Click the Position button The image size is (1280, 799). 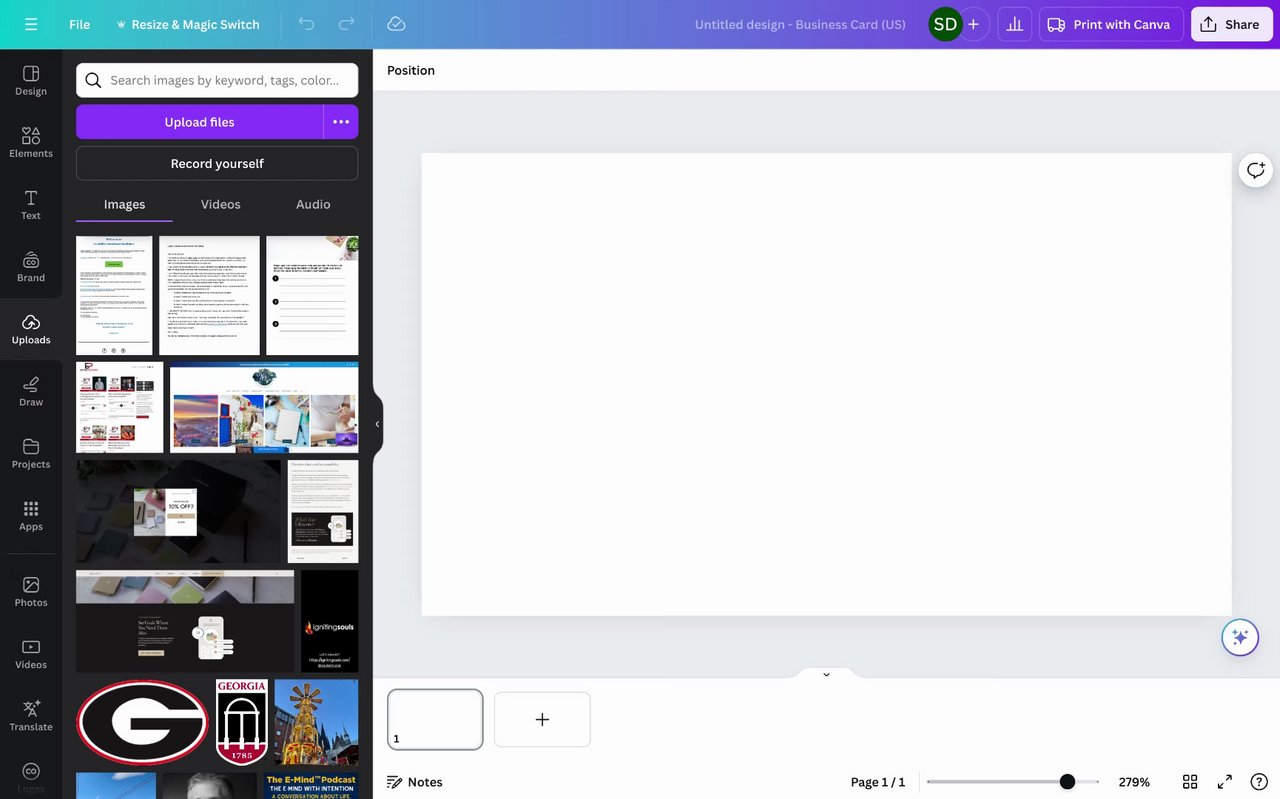pyautogui.click(x=411, y=70)
